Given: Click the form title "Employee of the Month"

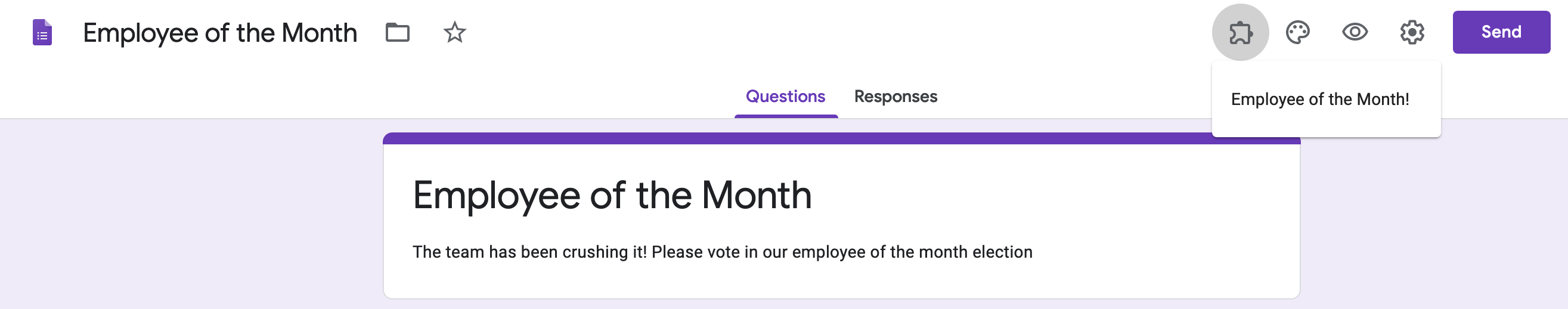Looking at the screenshot, I should 612,195.
